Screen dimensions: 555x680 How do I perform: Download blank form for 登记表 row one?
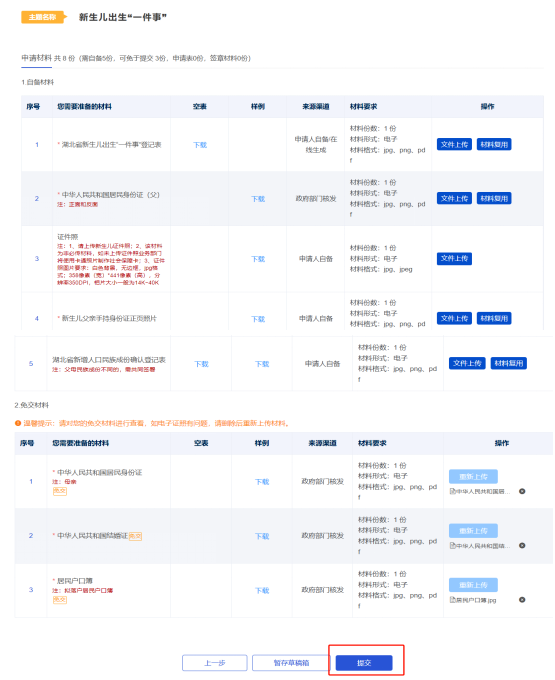(200, 145)
